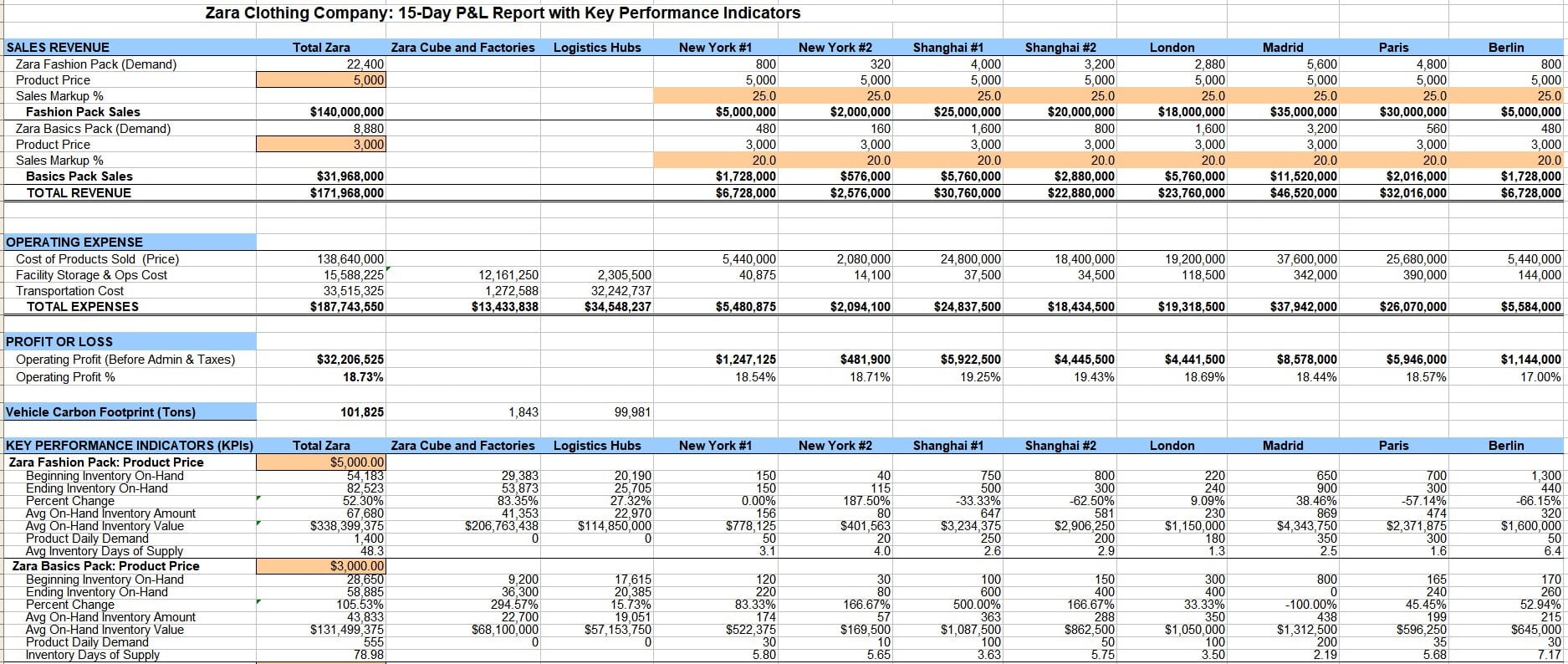
Task: Select the operating profit value '$32,206,525'
Action: 350,360
